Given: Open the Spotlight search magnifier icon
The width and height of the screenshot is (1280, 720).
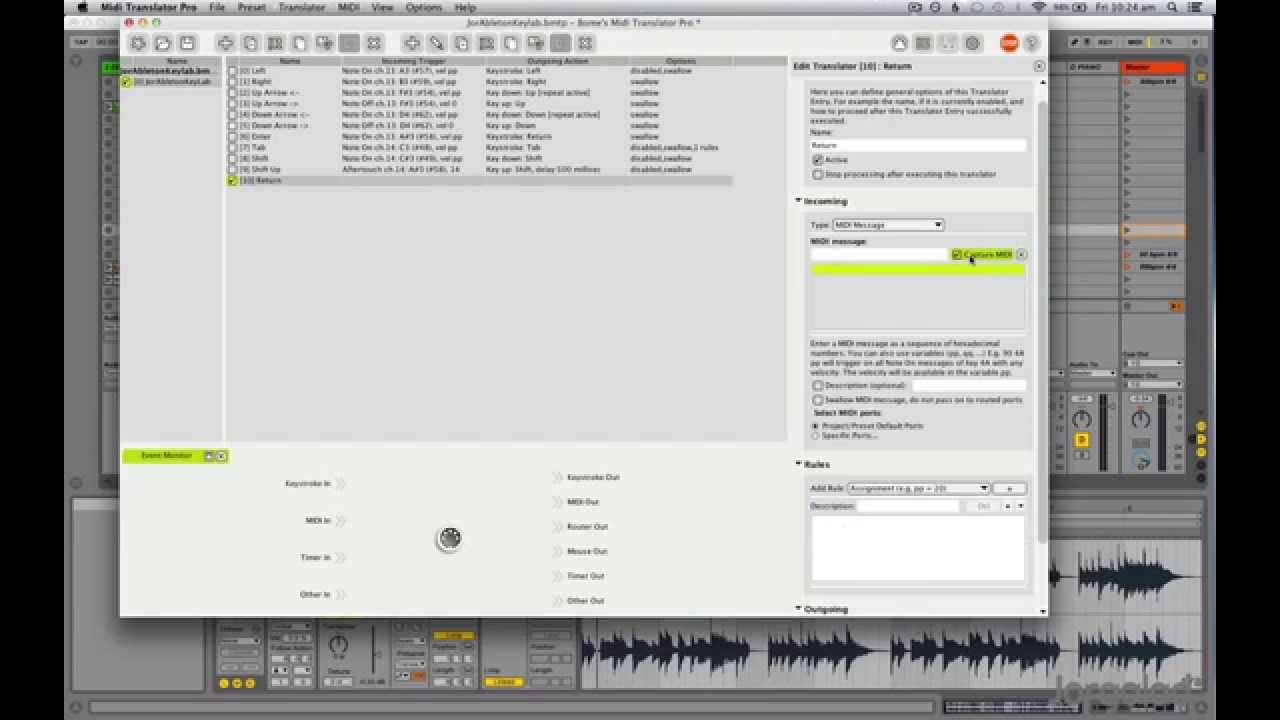Looking at the screenshot, I should [1172, 7].
